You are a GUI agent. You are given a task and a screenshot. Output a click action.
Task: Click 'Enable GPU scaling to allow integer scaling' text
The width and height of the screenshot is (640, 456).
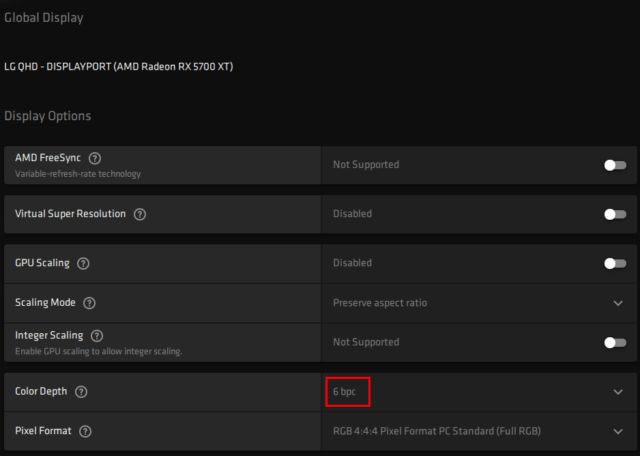98,351
